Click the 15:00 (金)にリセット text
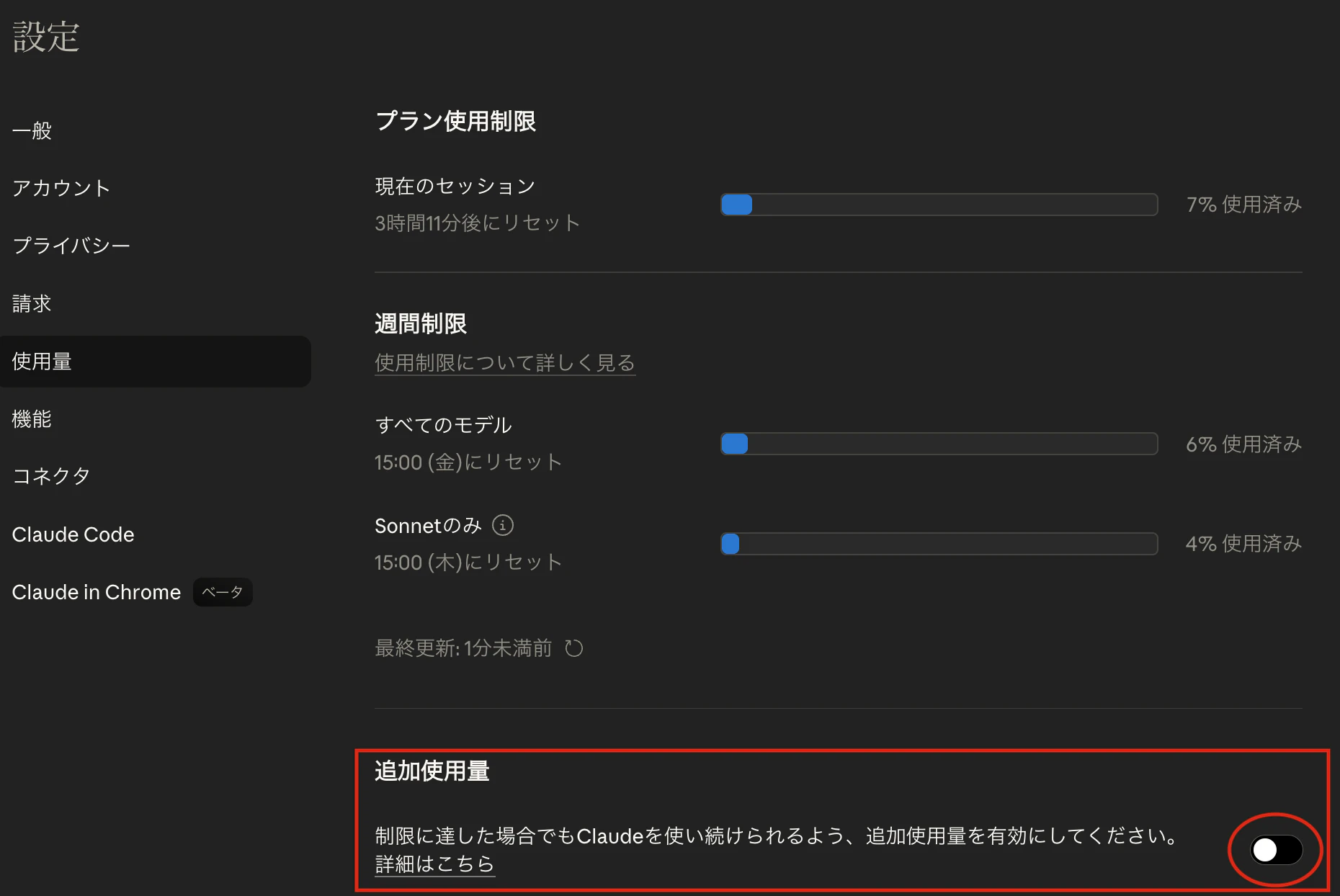 (468, 462)
